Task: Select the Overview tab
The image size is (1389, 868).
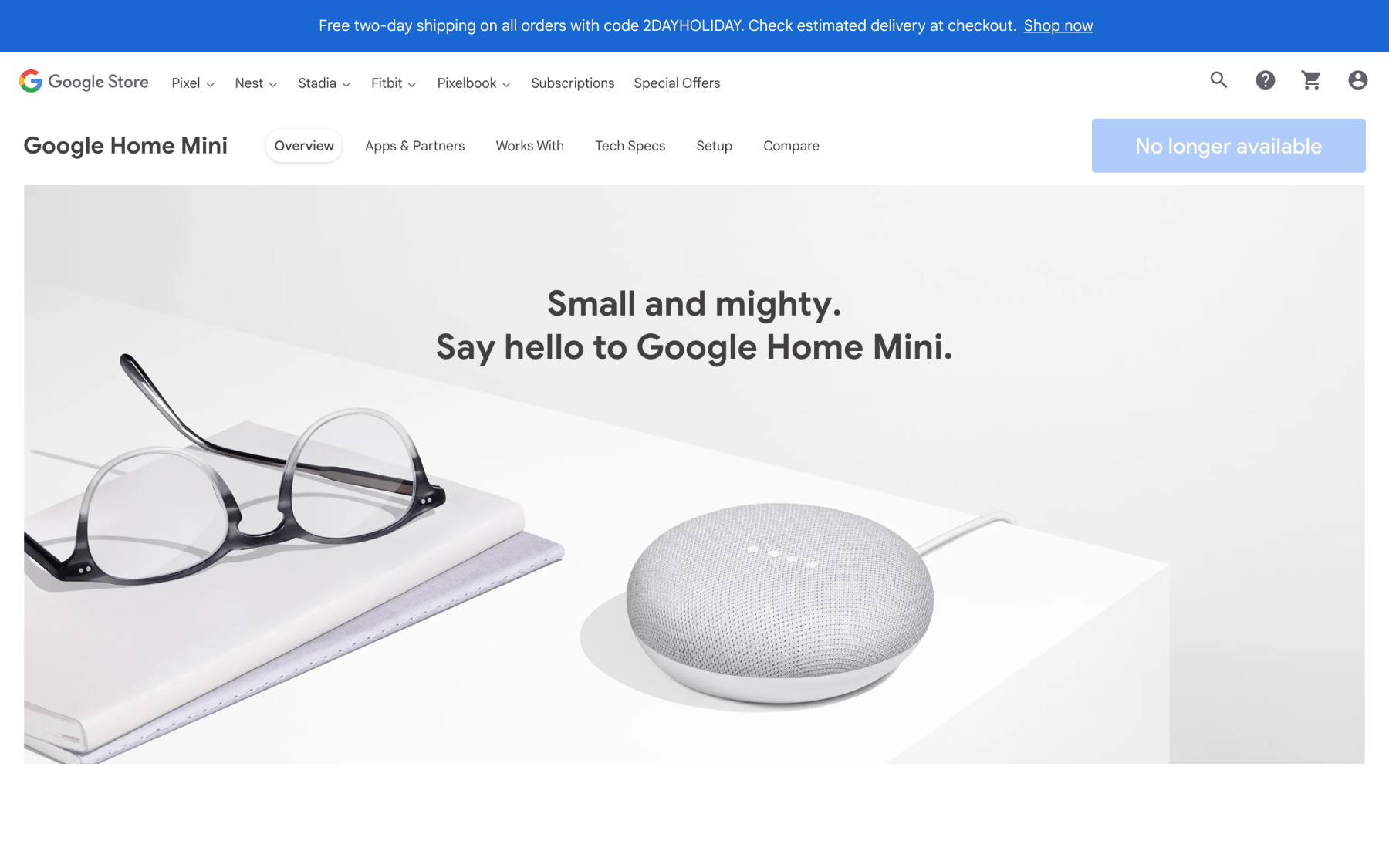Action: [304, 146]
